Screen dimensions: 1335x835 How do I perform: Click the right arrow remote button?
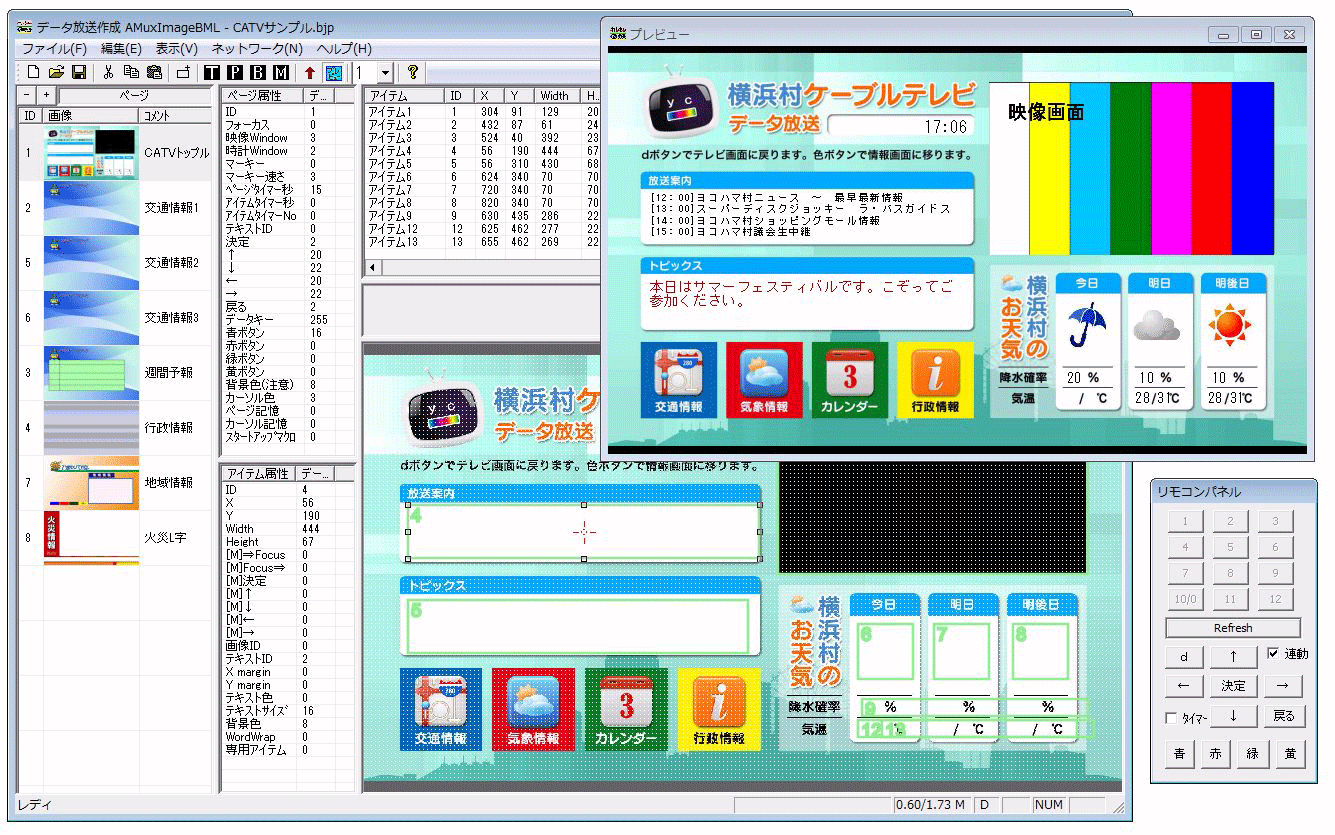point(1283,686)
